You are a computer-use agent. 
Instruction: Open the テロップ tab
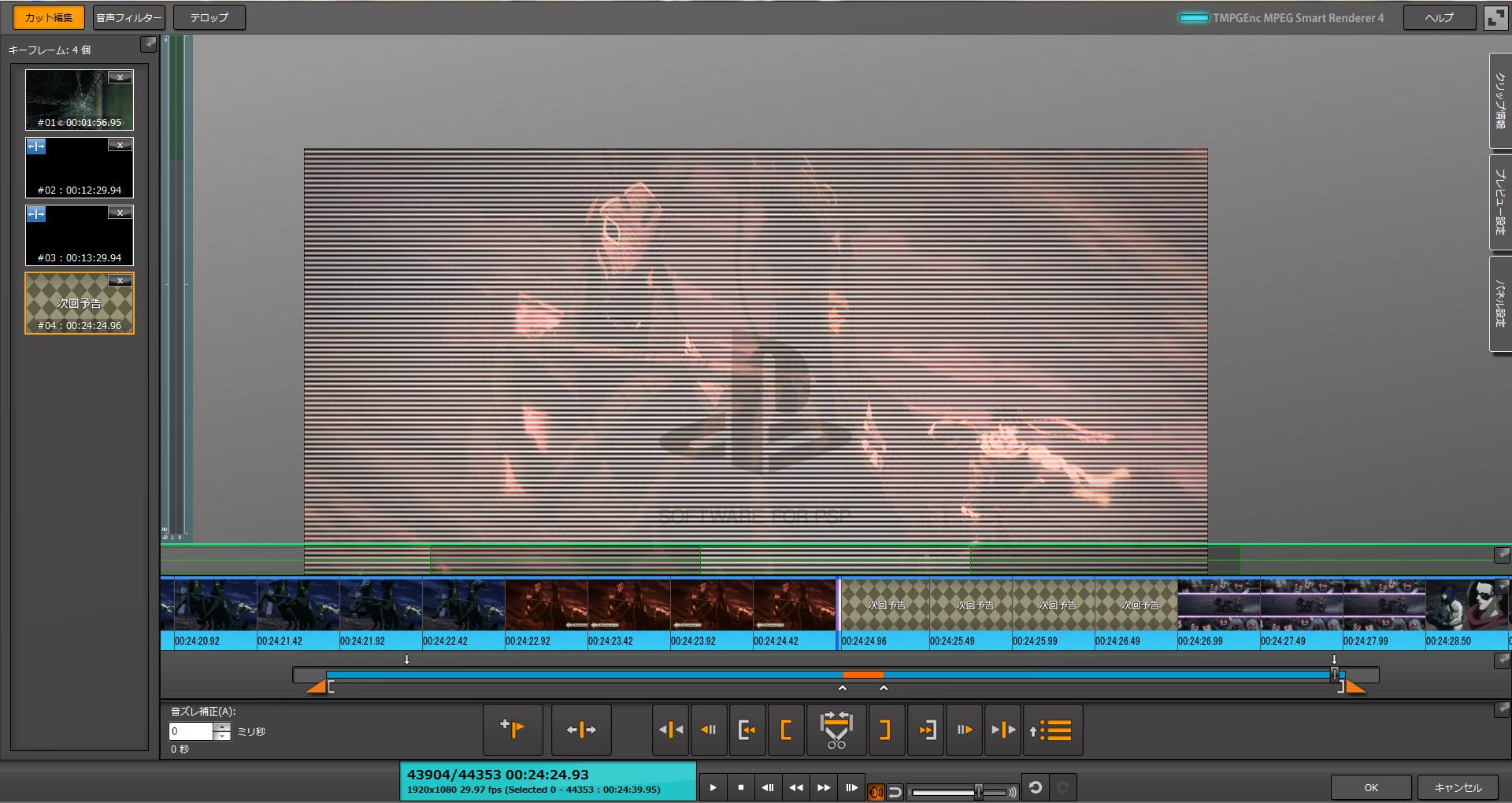coord(209,17)
